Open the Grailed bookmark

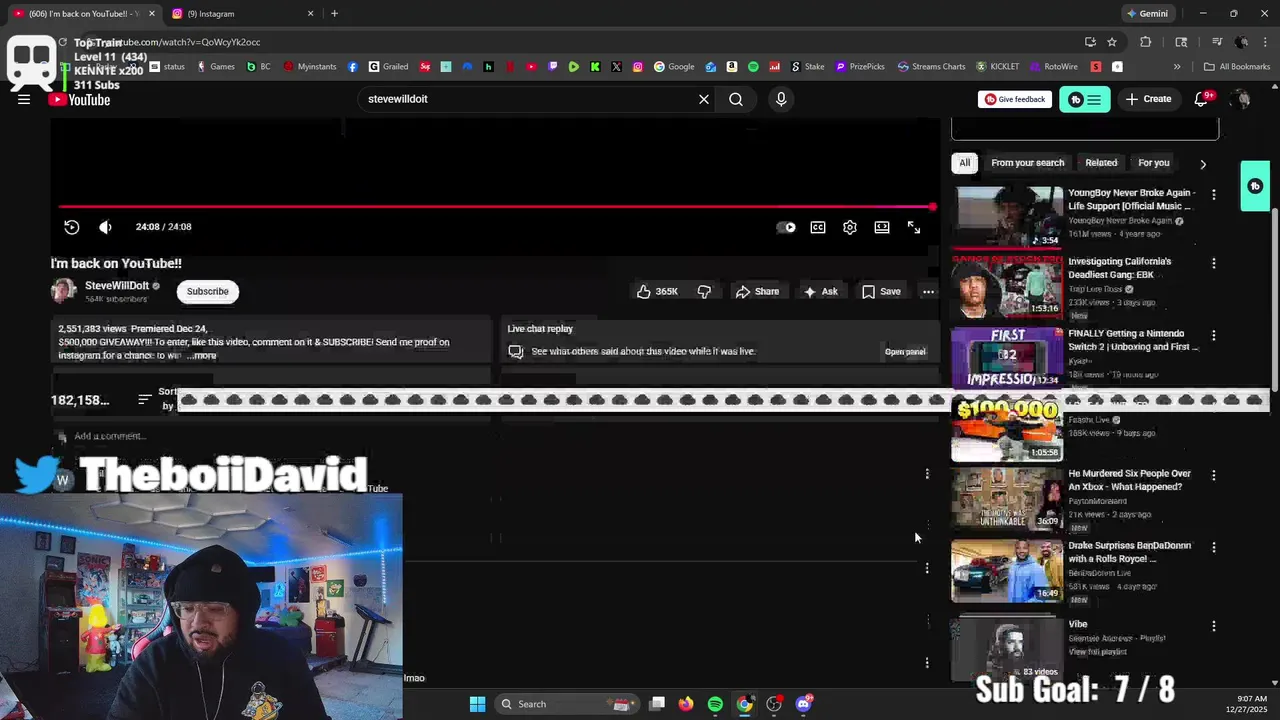pos(389,67)
